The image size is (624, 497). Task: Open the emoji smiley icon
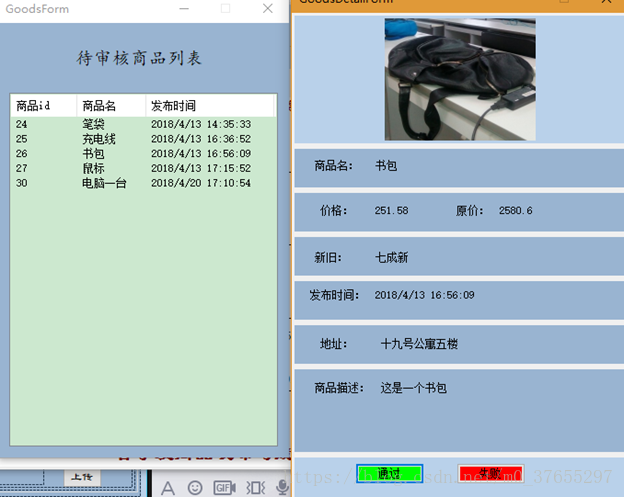click(195, 487)
